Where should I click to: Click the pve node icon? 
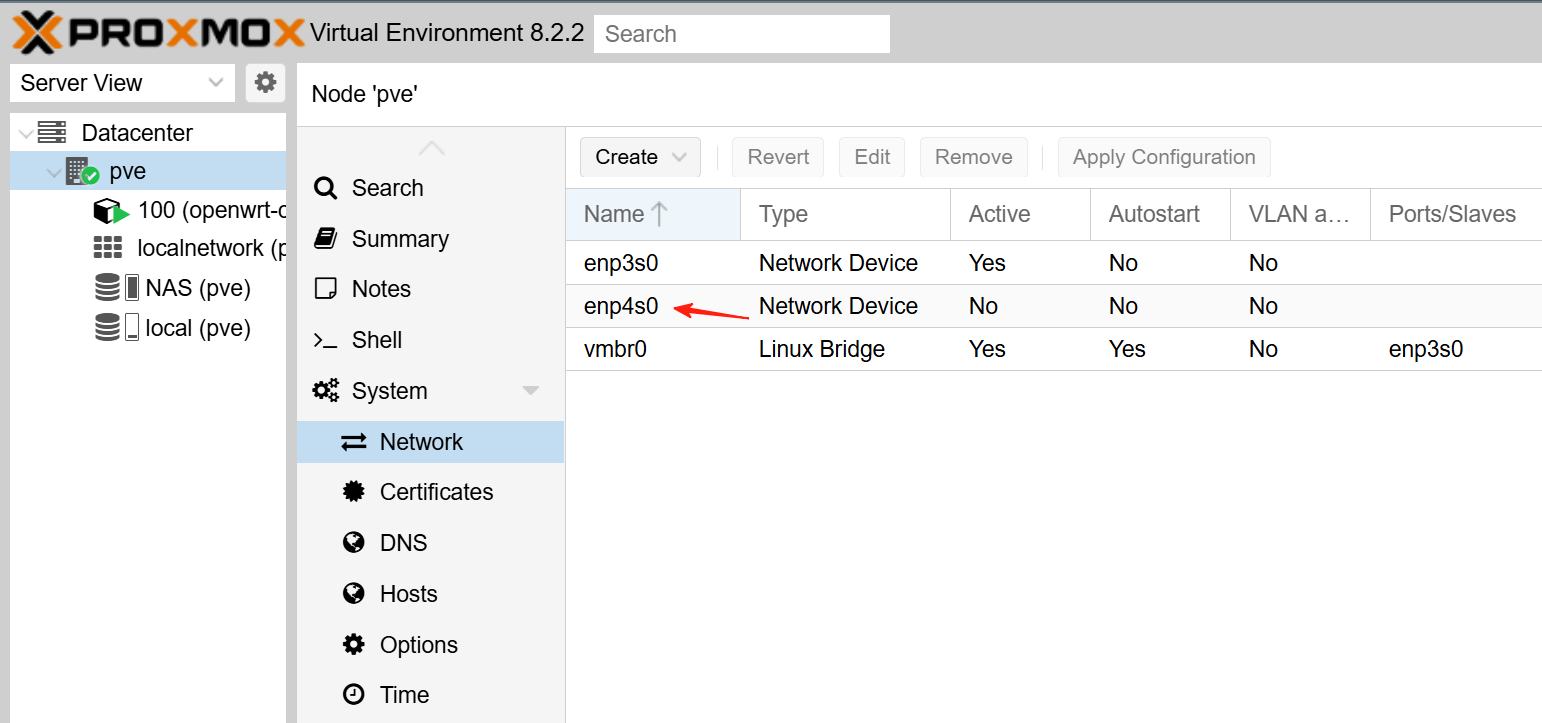(x=82, y=171)
